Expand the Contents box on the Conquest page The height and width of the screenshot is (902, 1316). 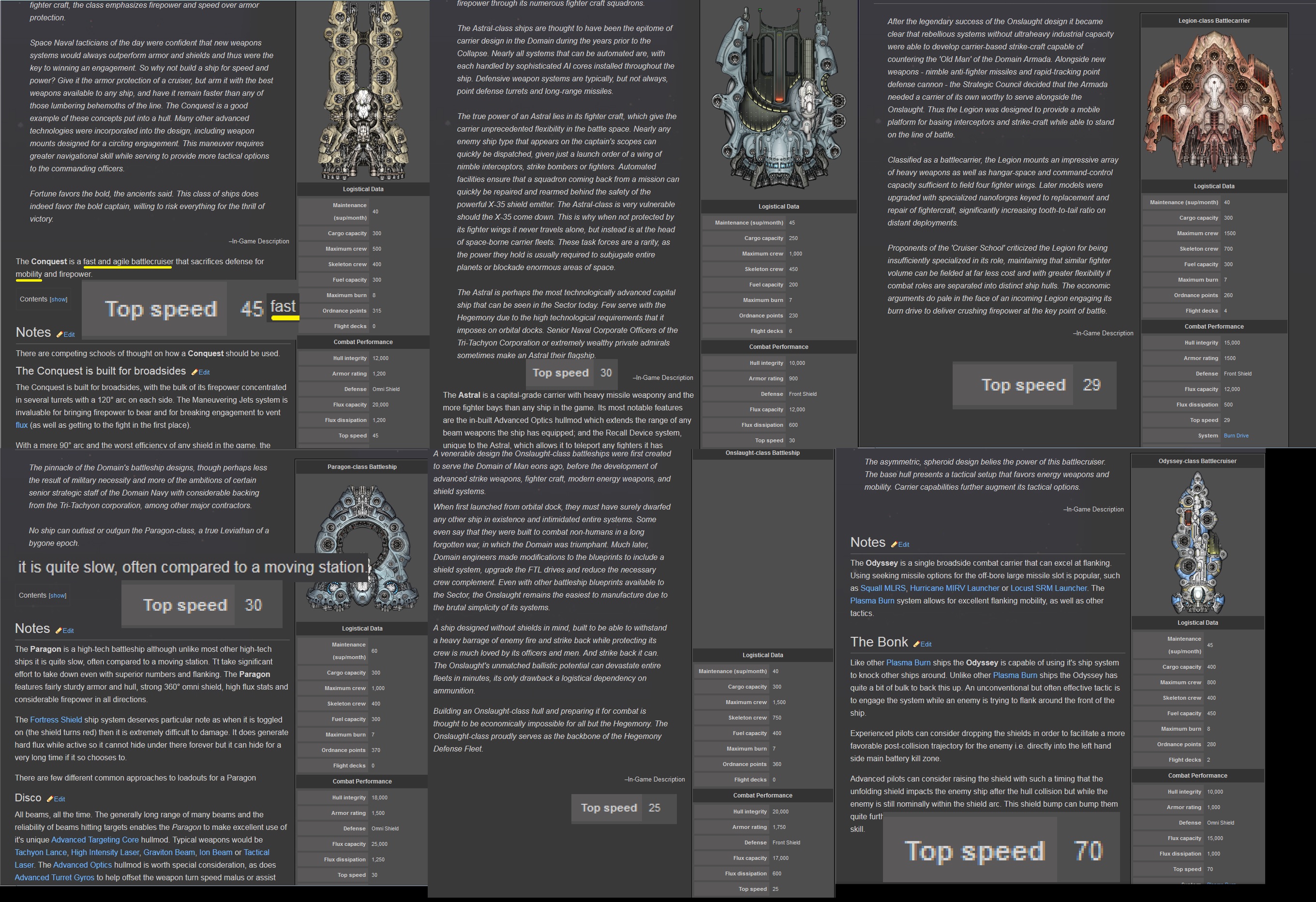[x=59, y=300]
